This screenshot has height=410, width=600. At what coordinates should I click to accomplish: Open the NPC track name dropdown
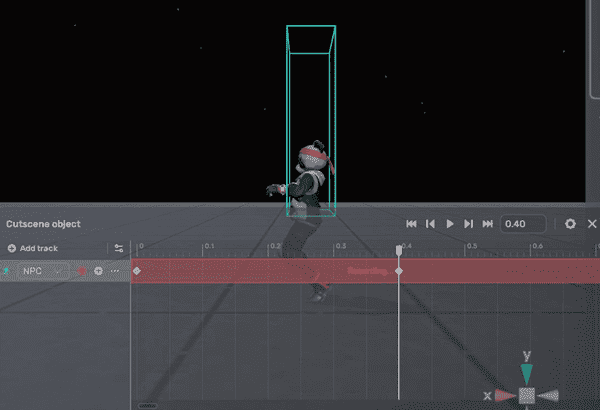[38, 271]
